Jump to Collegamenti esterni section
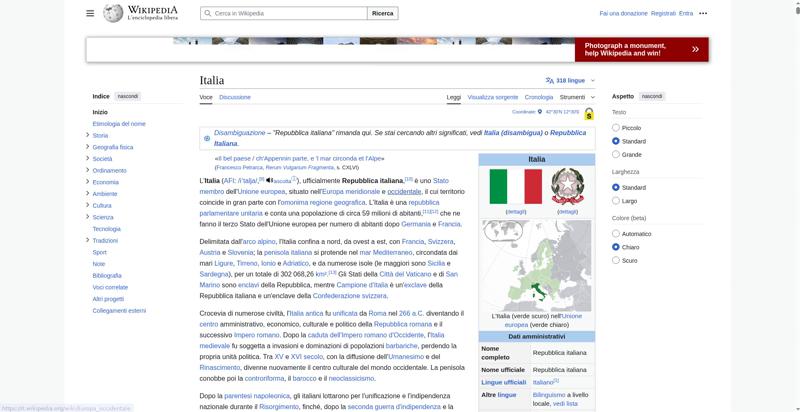 click(x=119, y=311)
